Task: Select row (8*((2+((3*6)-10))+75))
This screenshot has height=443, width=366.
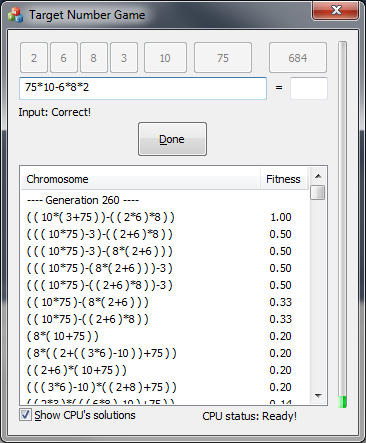Action: coord(165,353)
